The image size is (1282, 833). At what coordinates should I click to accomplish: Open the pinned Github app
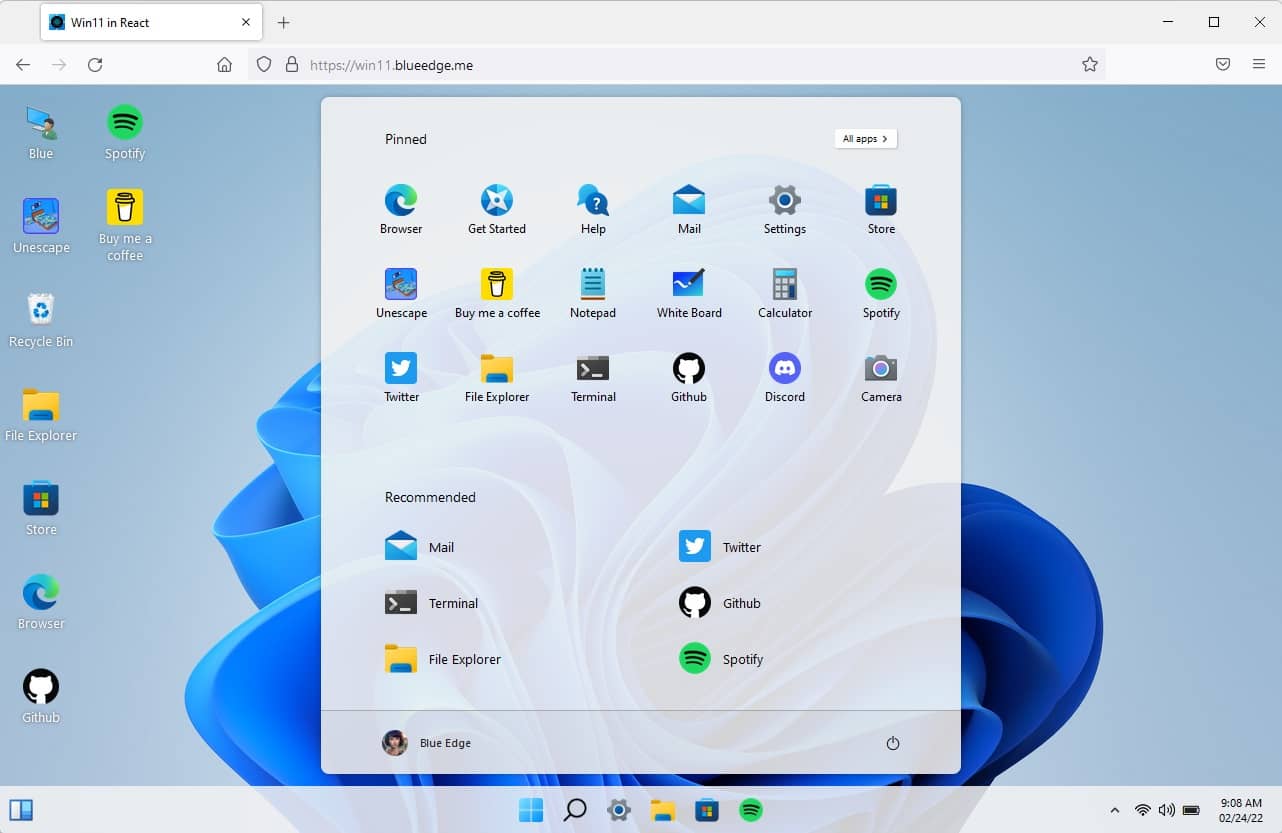point(689,378)
